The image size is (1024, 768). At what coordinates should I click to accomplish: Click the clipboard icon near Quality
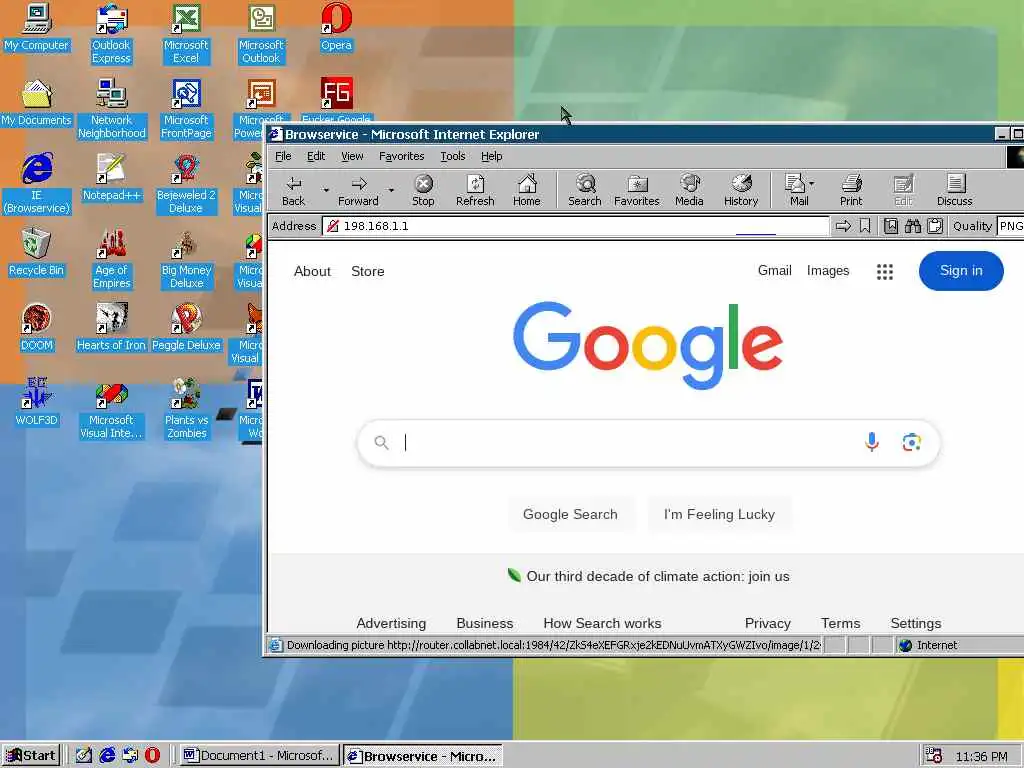(935, 226)
